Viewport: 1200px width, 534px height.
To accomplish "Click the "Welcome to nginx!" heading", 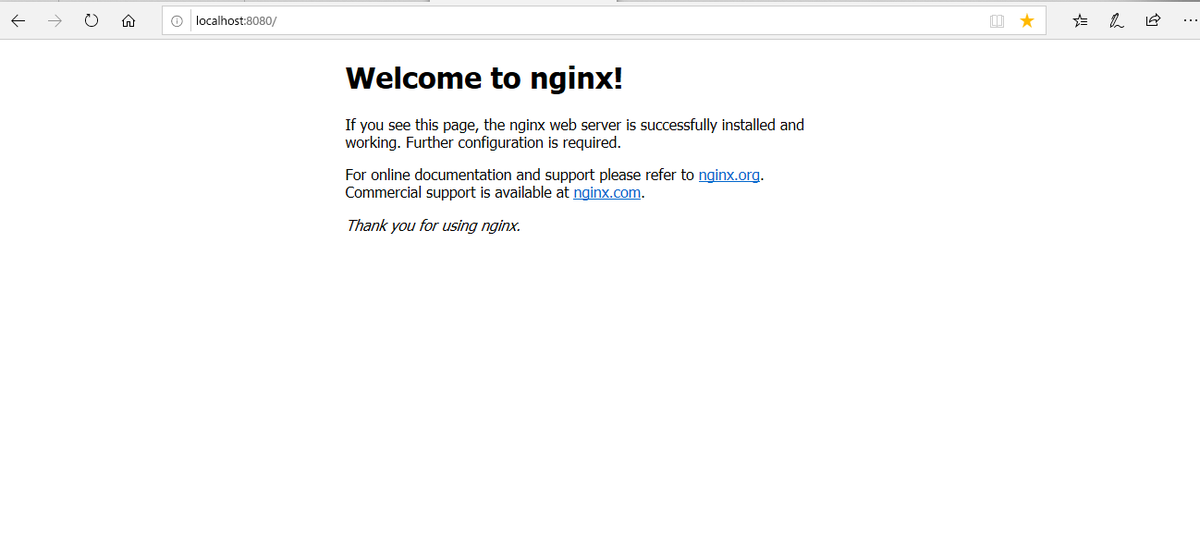I will (484, 78).
